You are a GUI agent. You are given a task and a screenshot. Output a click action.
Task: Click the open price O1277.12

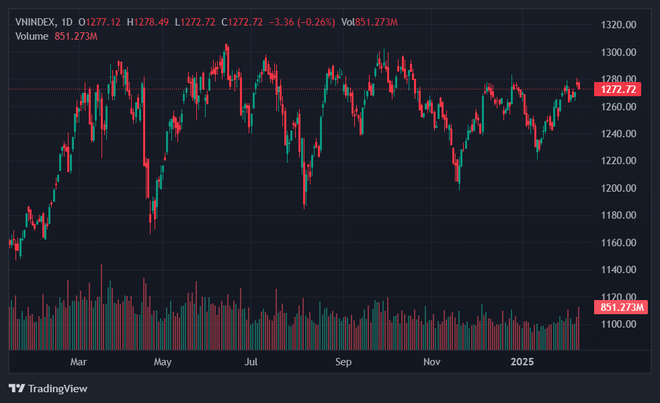(99, 22)
